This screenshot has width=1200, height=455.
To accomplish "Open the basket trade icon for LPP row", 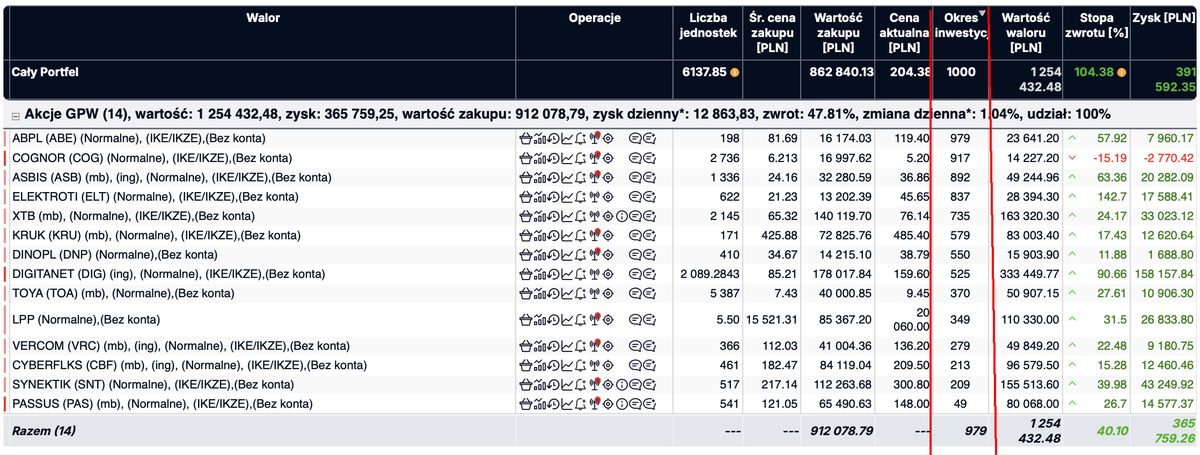I will coord(526,319).
